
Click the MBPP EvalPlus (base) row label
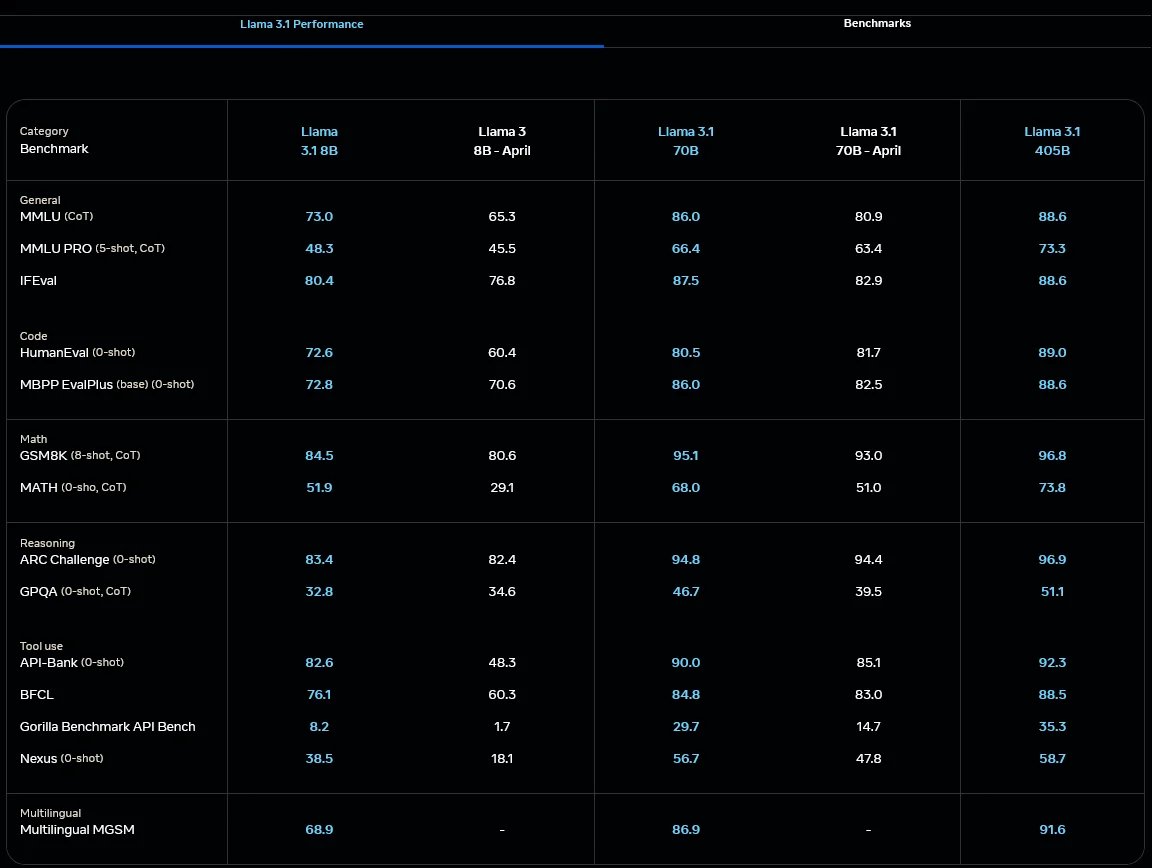(x=107, y=384)
